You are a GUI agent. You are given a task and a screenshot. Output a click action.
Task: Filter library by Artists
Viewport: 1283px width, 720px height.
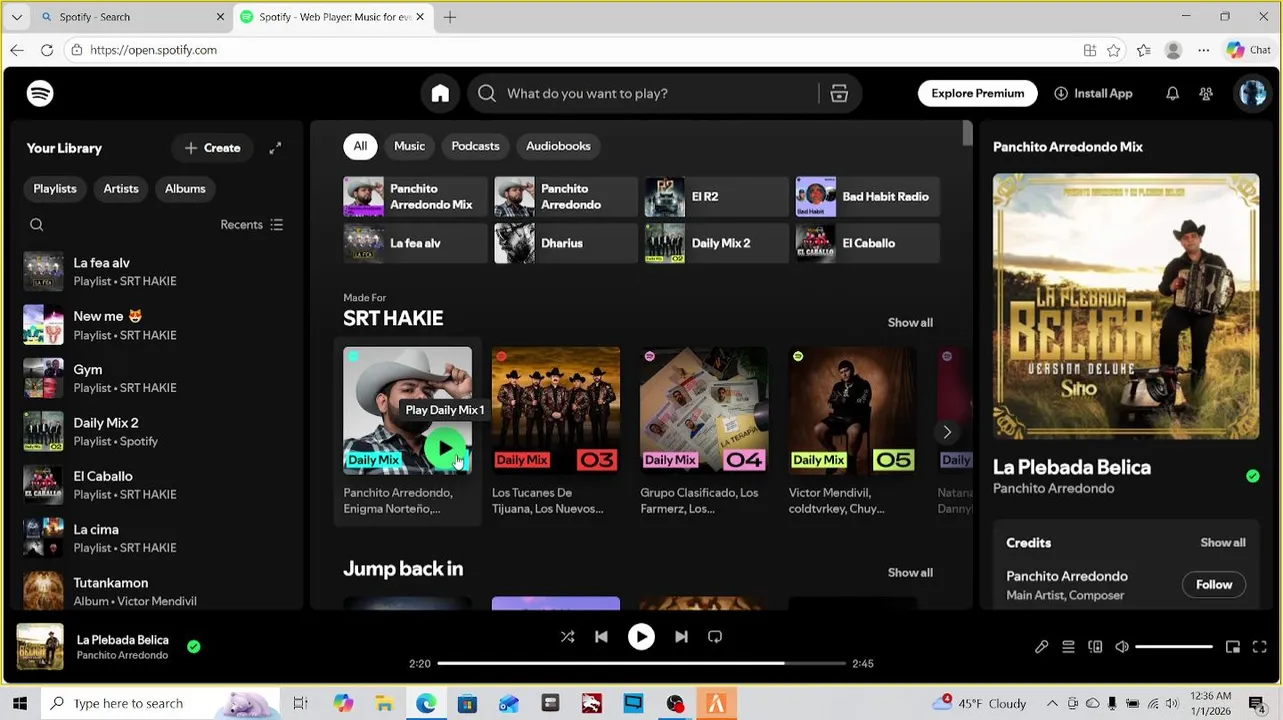(x=121, y=189)
